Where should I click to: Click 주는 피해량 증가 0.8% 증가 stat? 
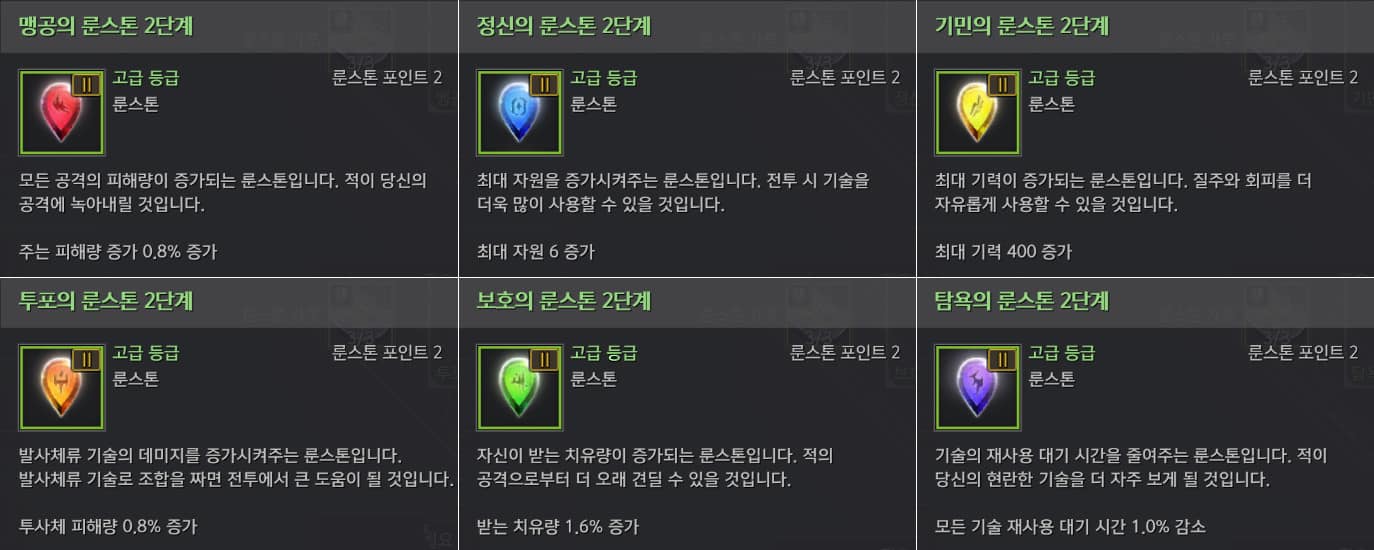[x=118, y=251]
